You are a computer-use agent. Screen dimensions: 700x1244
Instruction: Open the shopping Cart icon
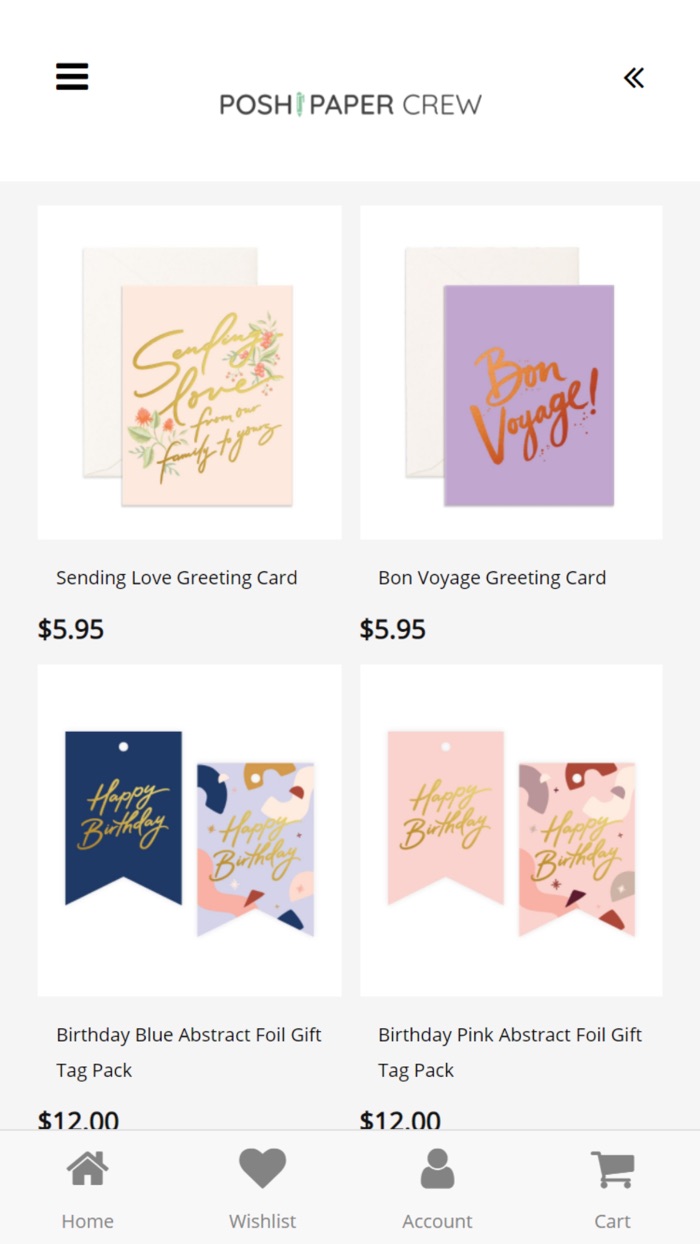point(612,1169)
